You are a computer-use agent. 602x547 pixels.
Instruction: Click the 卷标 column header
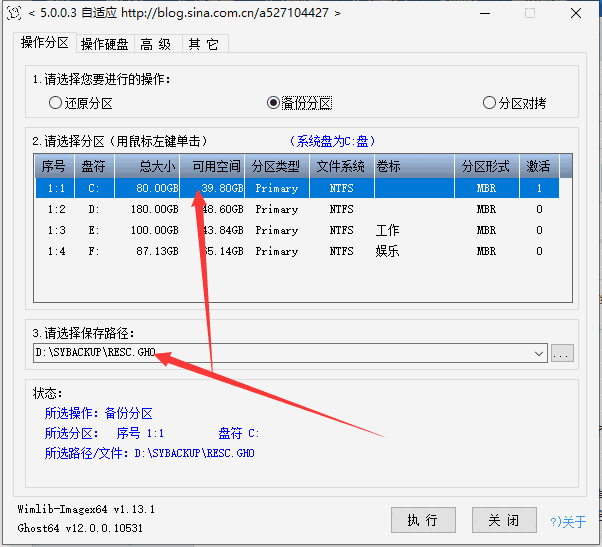pyautogui.click(x=414, y=166)
